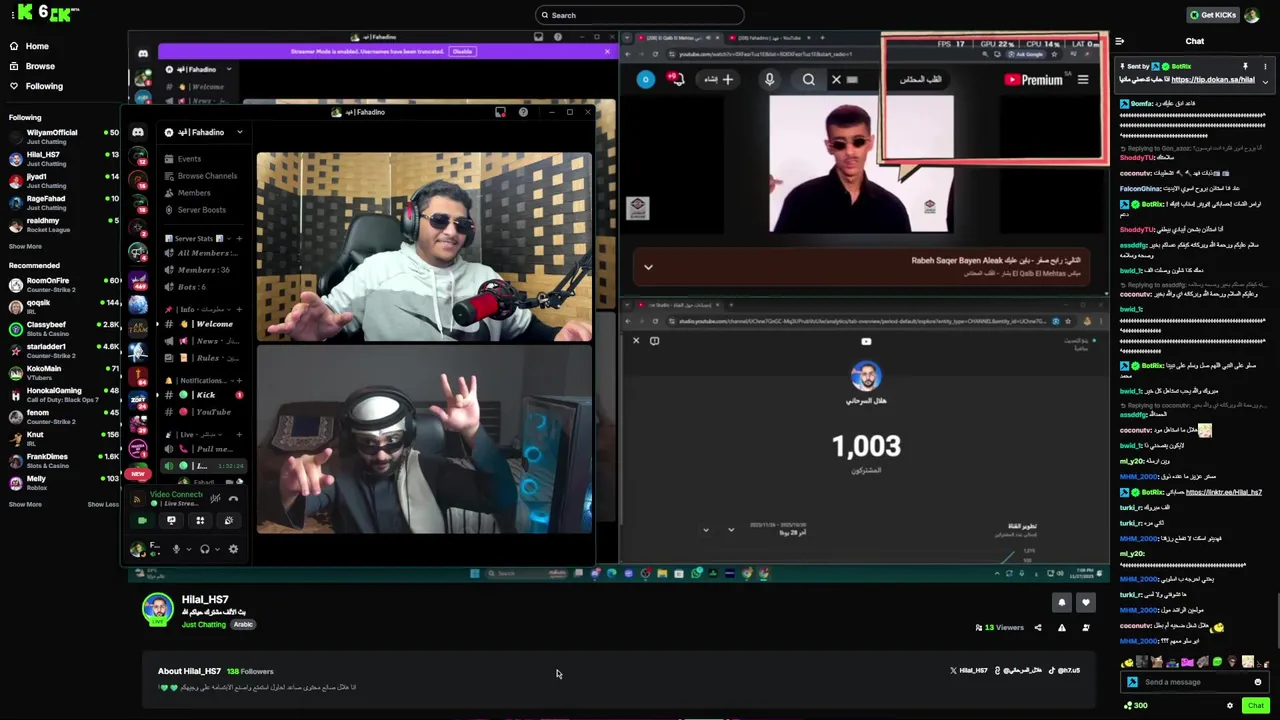Open Browse in Kick sidebar
The height and width of the screenshot is (720, 1280).
32,66
